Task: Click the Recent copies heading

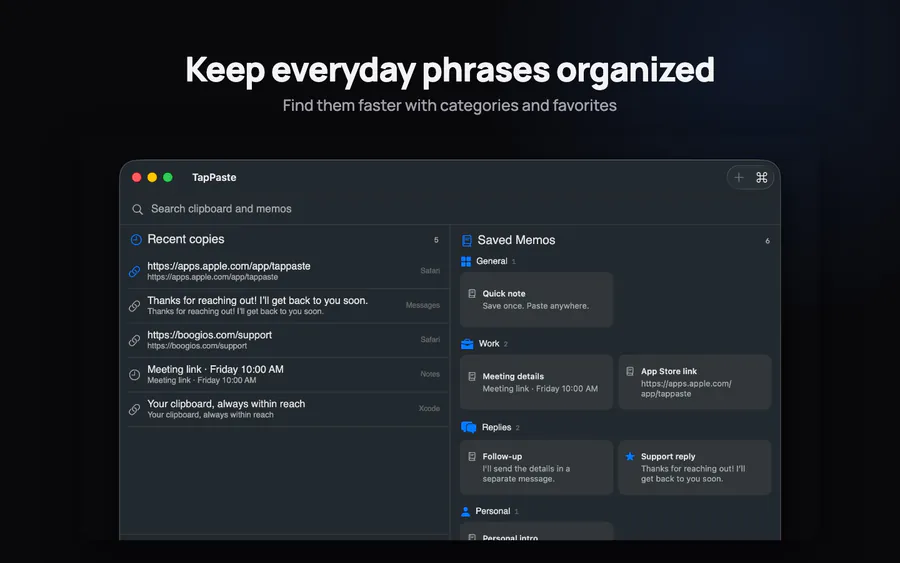Action: pos(185,239)
